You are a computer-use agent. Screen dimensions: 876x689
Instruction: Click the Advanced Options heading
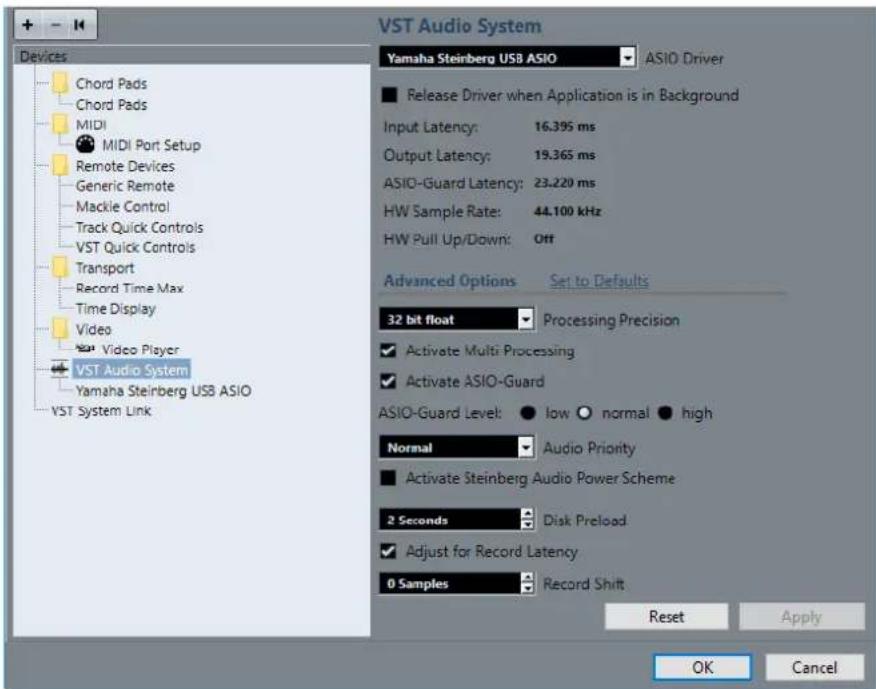(x=450, y=281)
